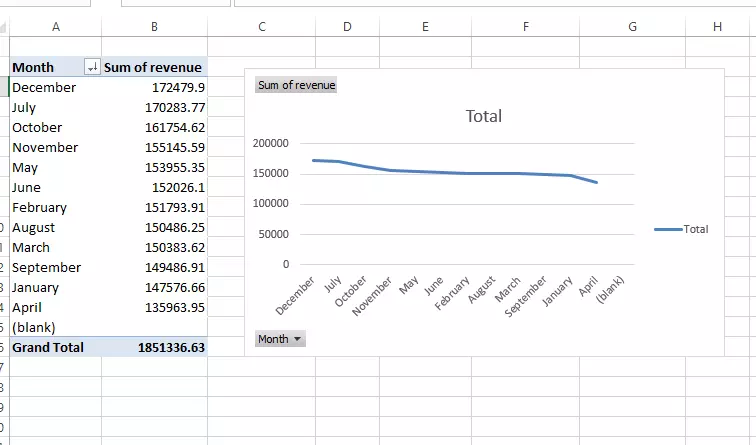
Task: Select the chart title Total
Action: 484,116
